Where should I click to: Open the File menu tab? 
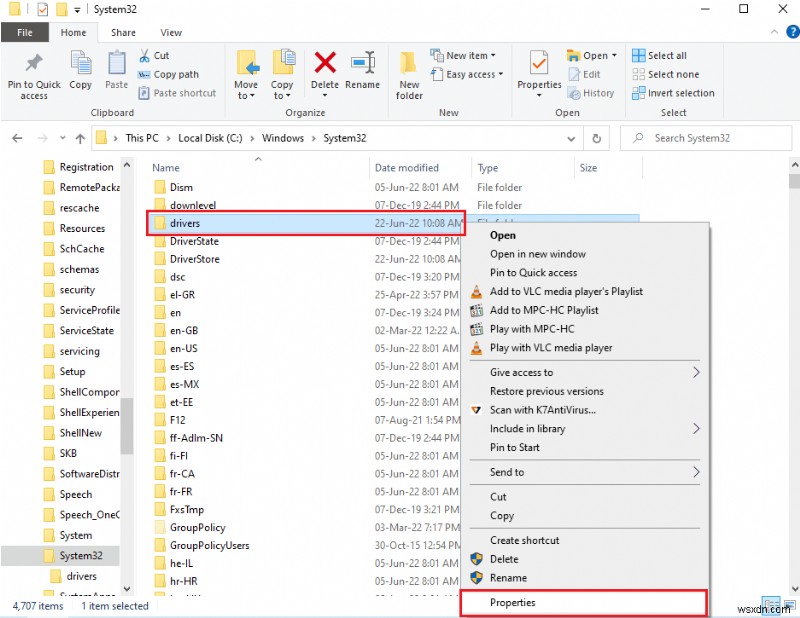tap(24, 33)
